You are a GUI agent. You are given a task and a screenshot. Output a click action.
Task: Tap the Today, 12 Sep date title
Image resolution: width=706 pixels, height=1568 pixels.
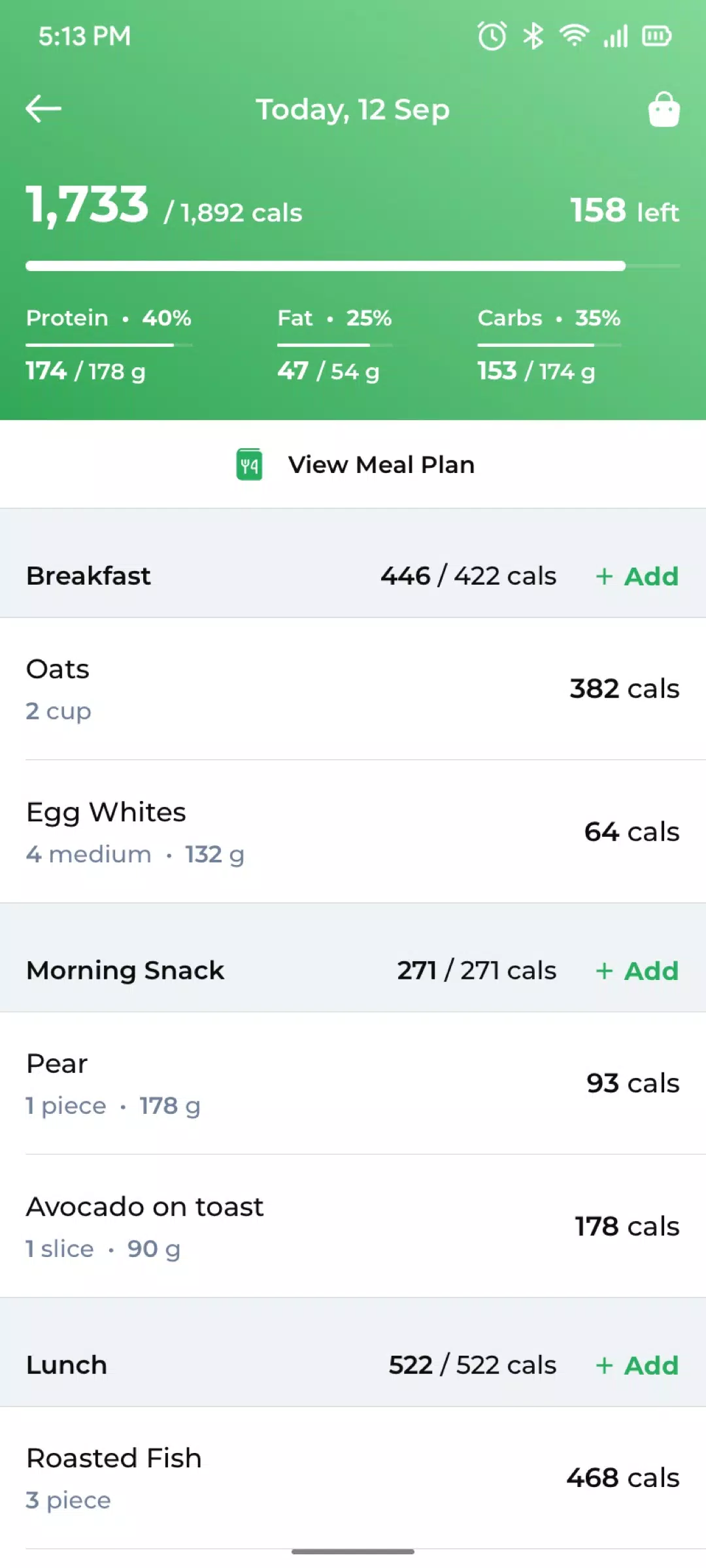point(352,109)
